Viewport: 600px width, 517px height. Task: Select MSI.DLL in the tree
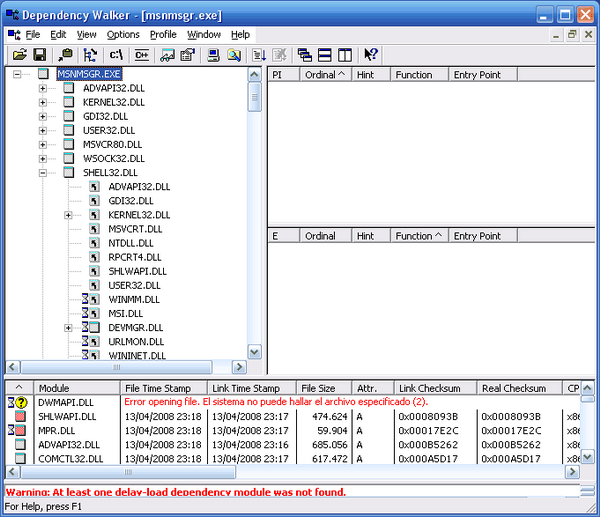pyautogui.click(x=126, y=313)
